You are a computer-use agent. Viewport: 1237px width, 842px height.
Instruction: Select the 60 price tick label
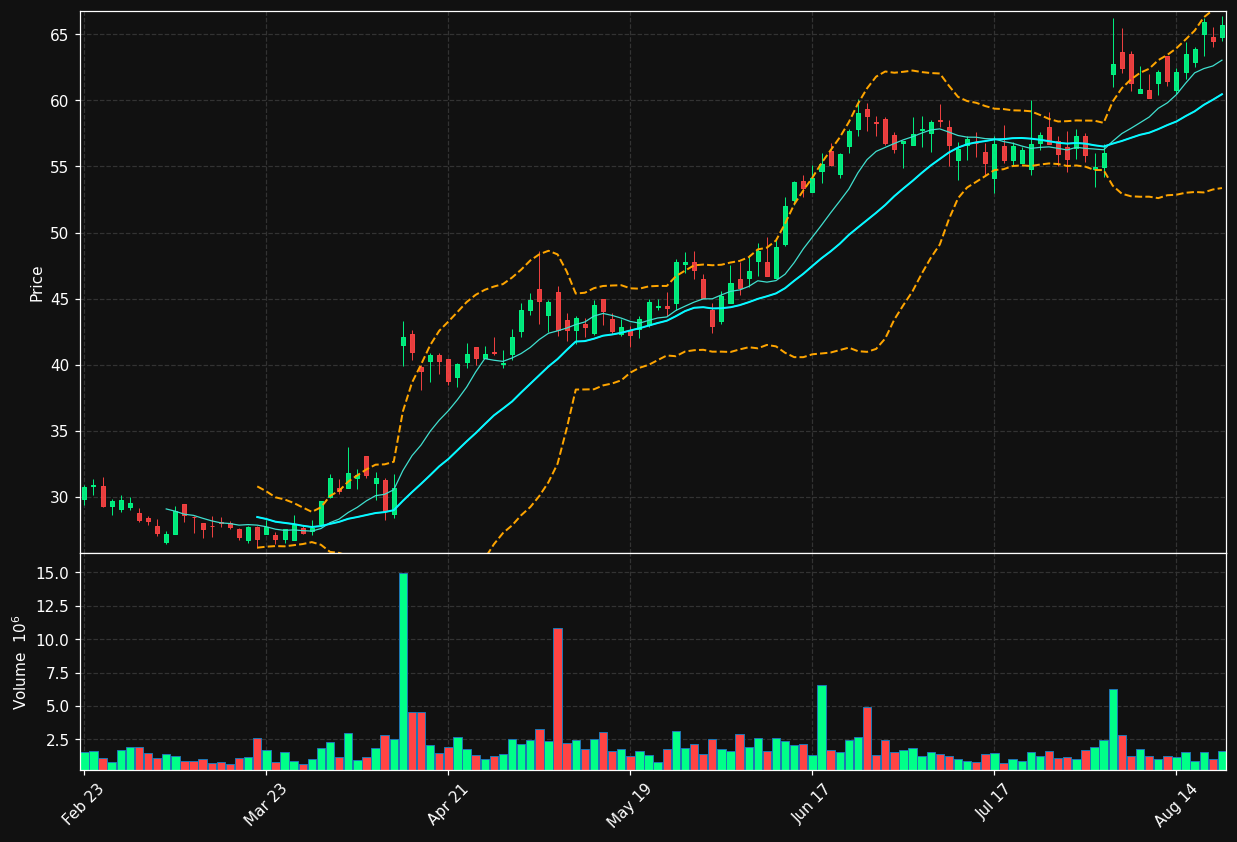(58, 101)
